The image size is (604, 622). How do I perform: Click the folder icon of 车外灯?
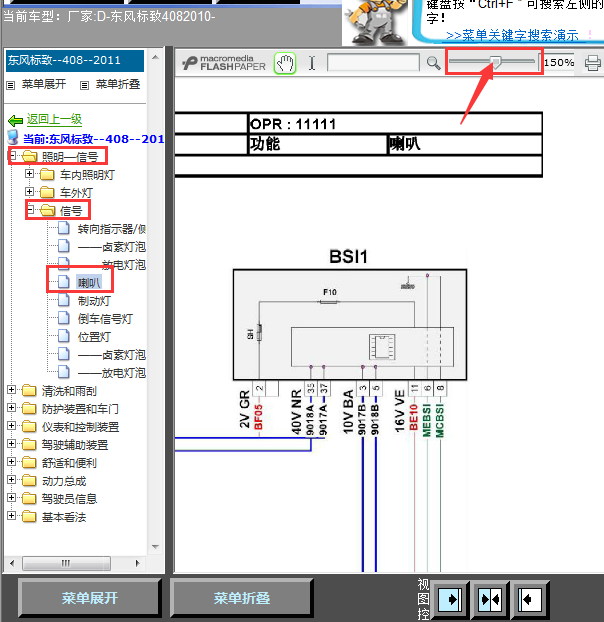[x=47, y=192]
